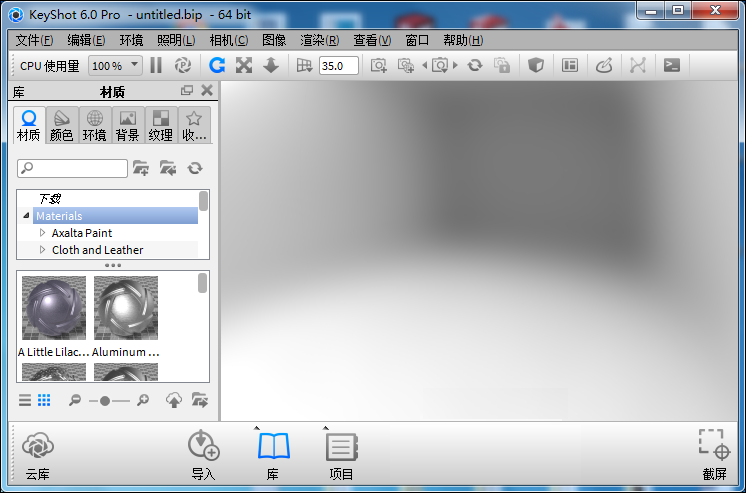746x493 pixels.
Task: Switch to grid thumbnail view
Action: (44, 400)
